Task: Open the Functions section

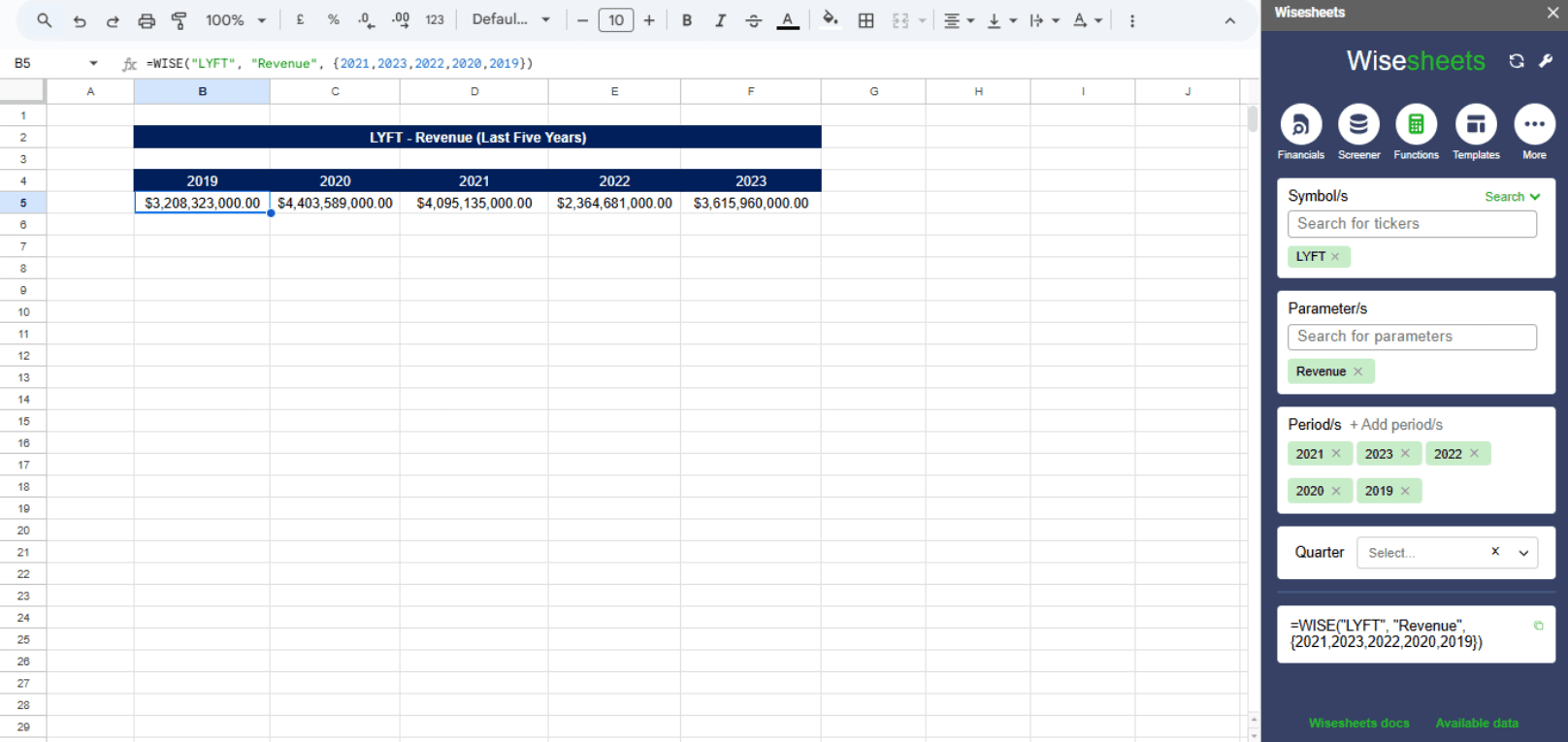Action: 1417,132
